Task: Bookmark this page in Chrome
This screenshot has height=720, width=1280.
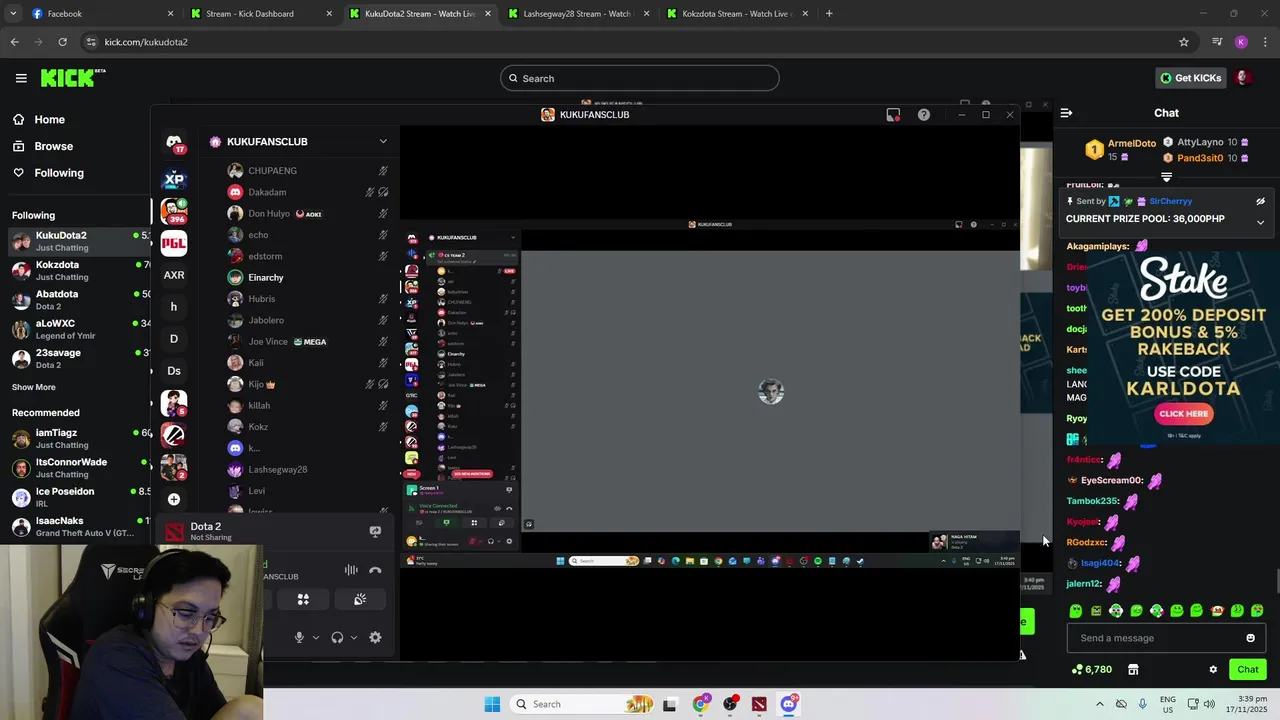Action: (1184, 42)
